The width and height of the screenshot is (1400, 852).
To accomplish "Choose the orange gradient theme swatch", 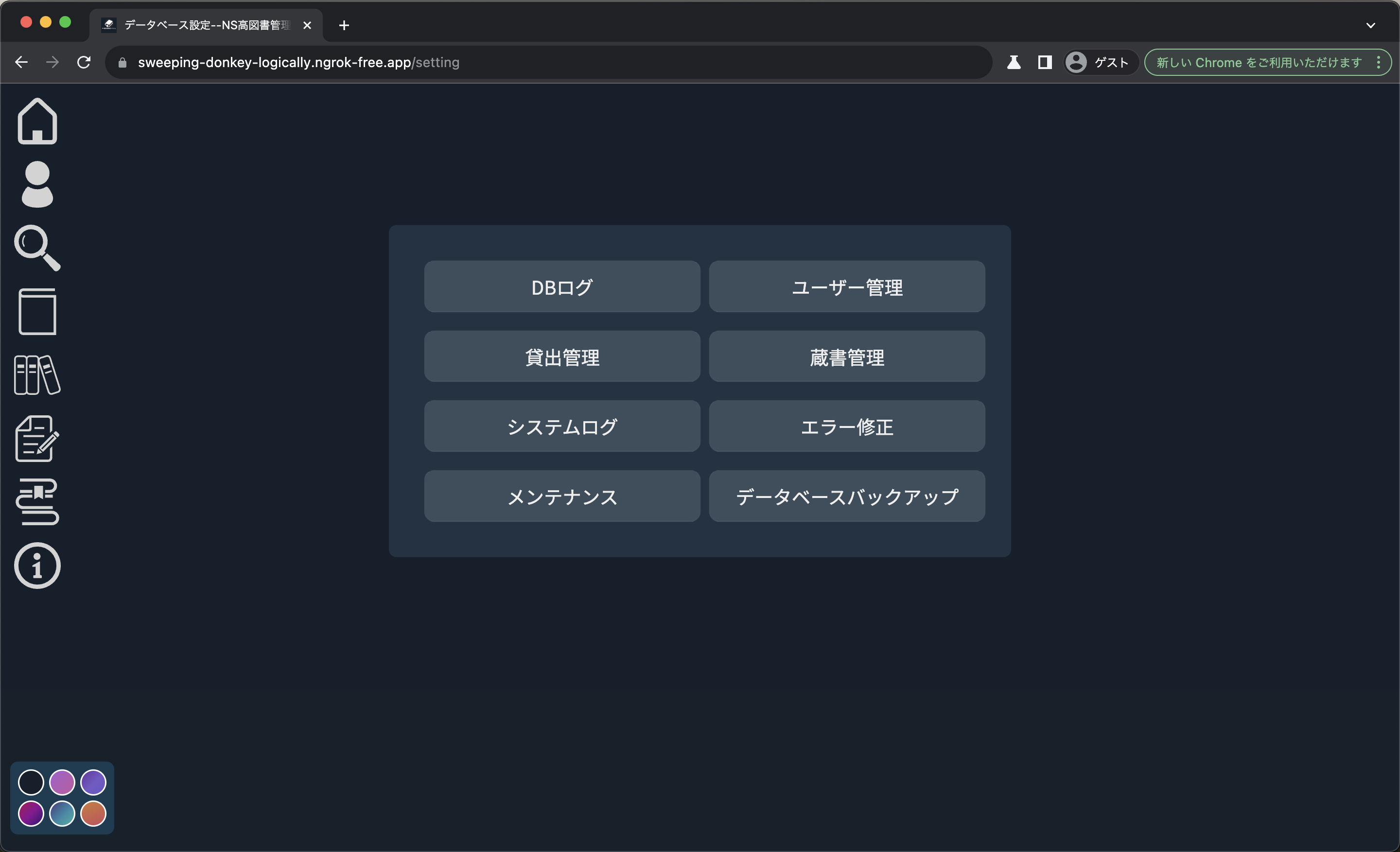I will 93,814.
